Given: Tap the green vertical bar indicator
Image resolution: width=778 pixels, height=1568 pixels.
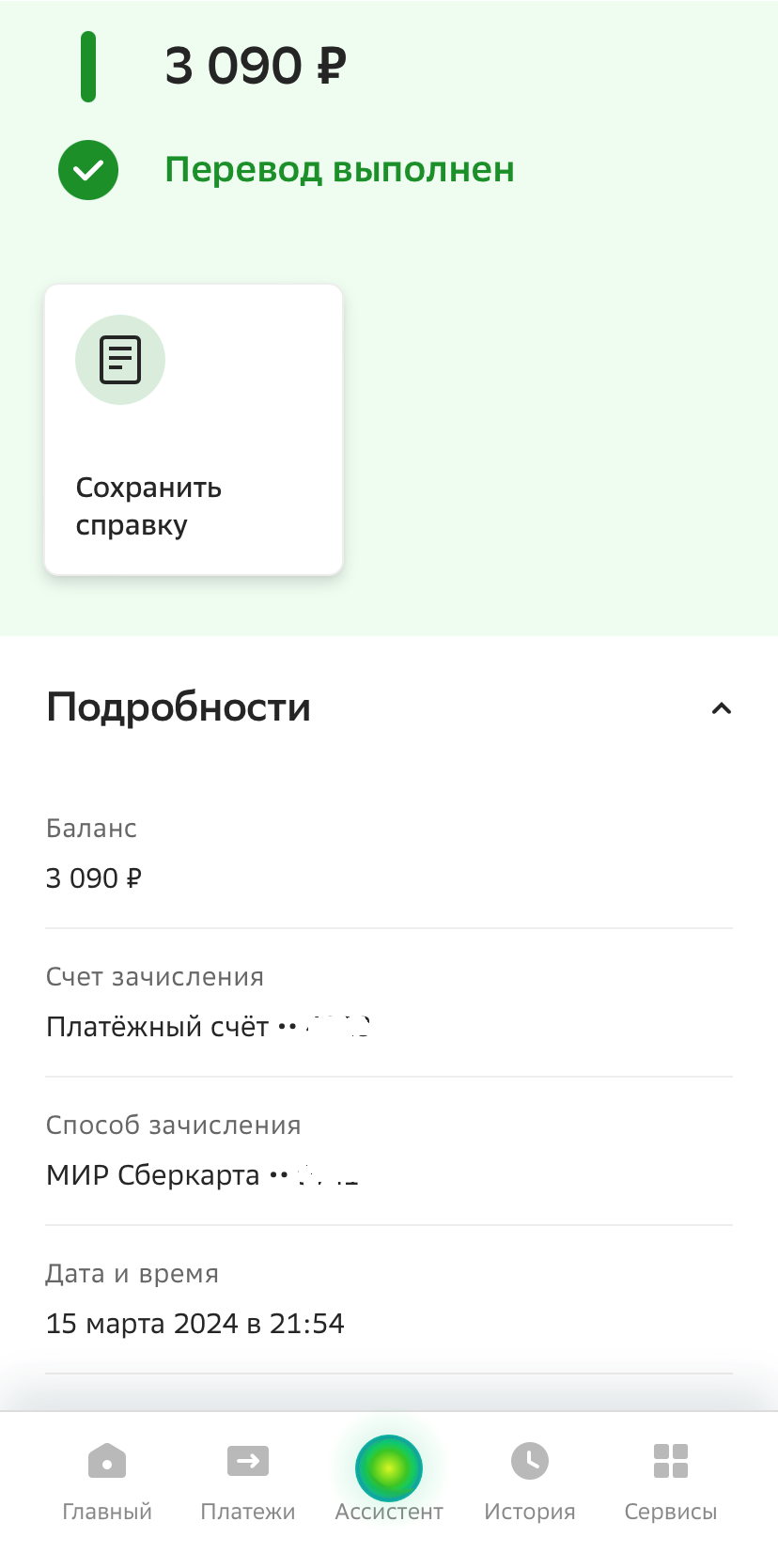Looking at the screenshot, I should tap(88, 67).
